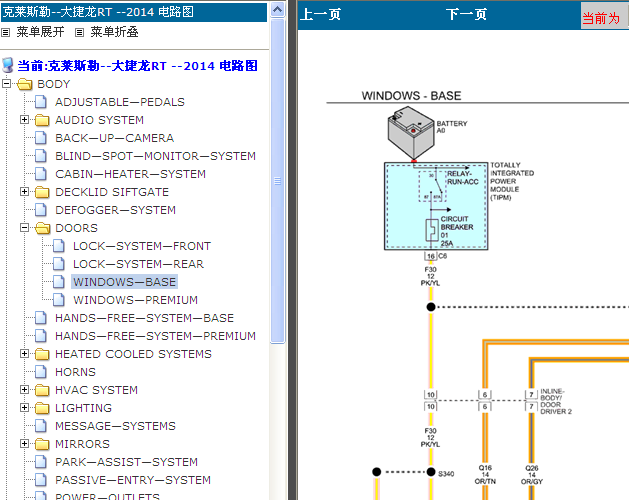
Task: Open the BACK—UP—CAMERA diagram
Action: [115, 138]
